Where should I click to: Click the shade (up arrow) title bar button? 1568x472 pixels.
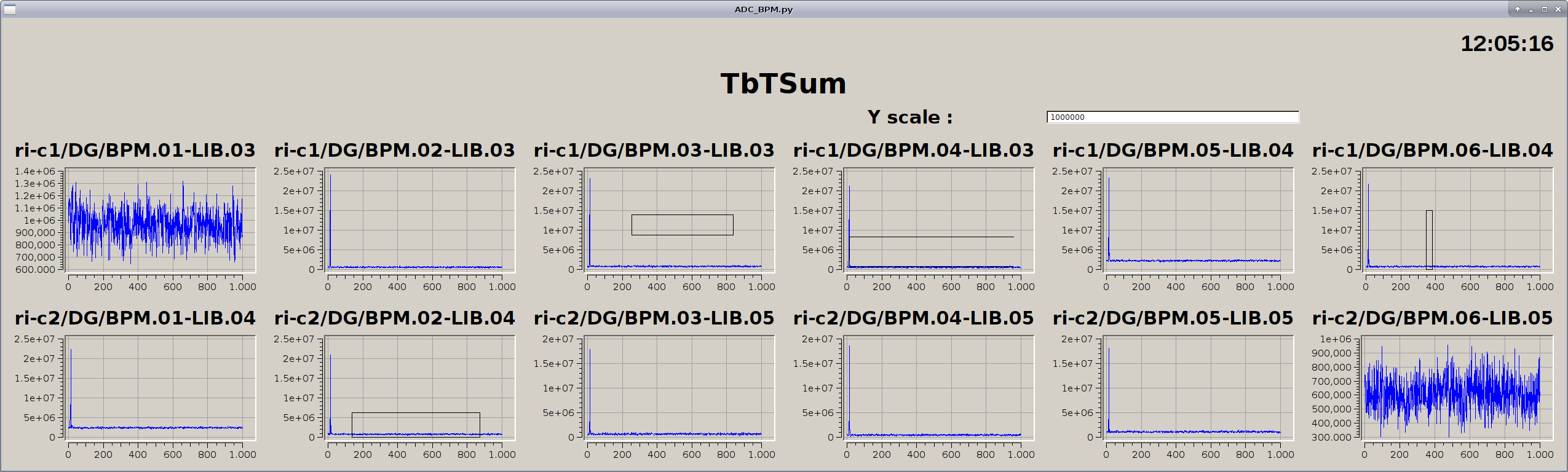click(x=1517, y=9)
